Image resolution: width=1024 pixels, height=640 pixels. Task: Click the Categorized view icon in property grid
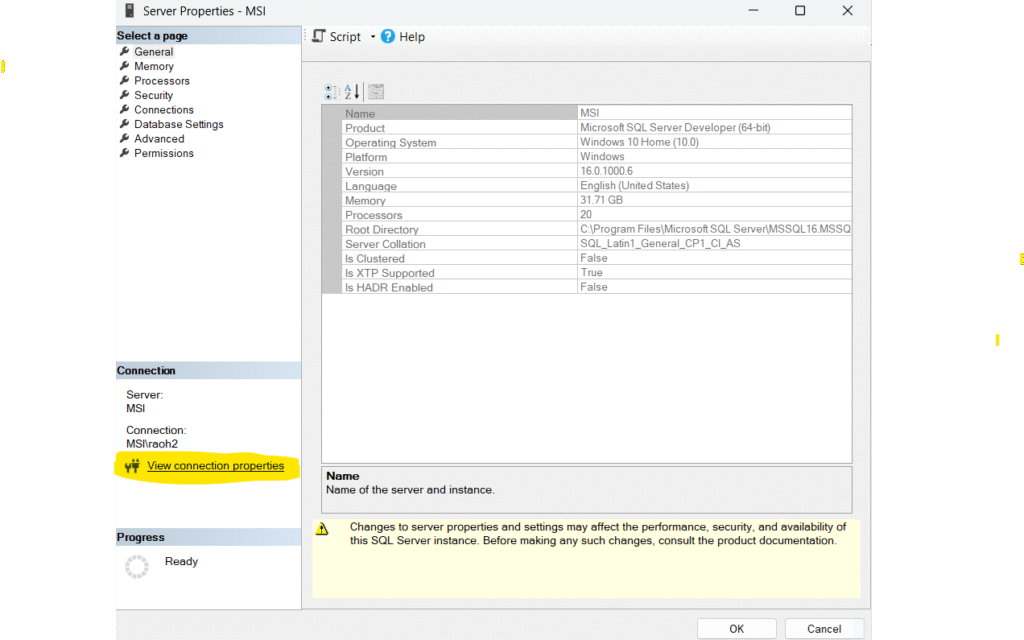point(332,92)
